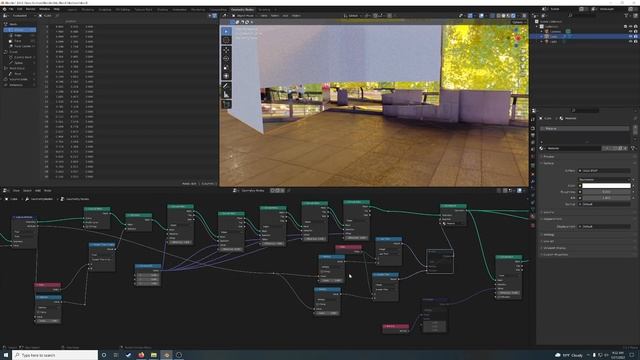Toggle node editor pin icon

[x=289, y=190]
